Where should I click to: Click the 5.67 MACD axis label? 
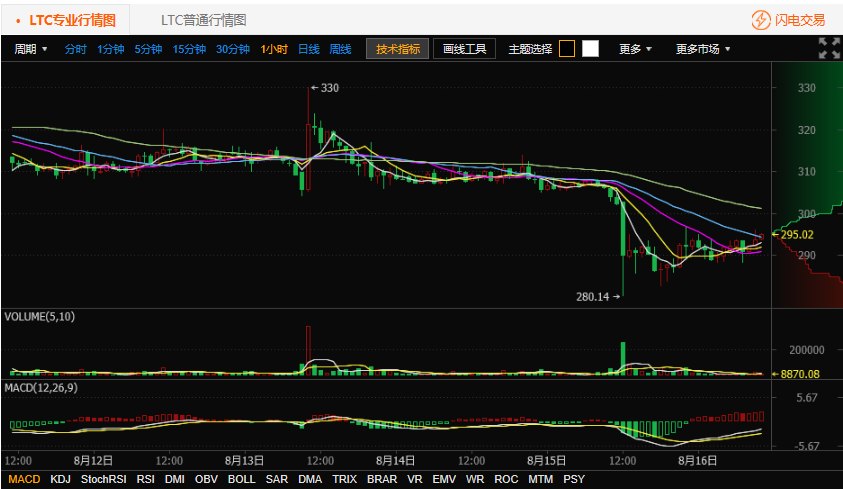point(806,398)
